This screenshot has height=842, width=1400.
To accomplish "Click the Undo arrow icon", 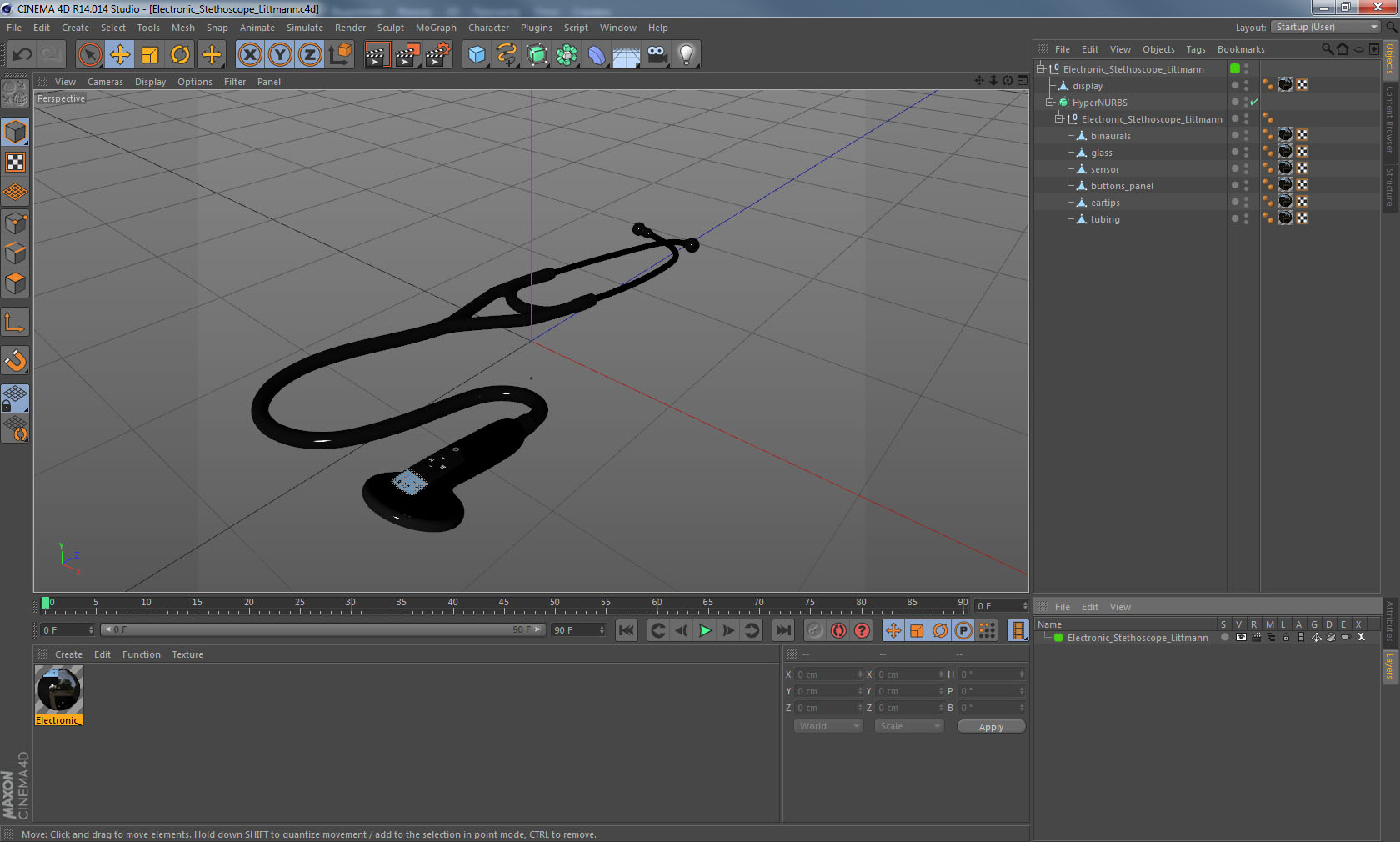I will pyautogui.click(x=22, y=55).
